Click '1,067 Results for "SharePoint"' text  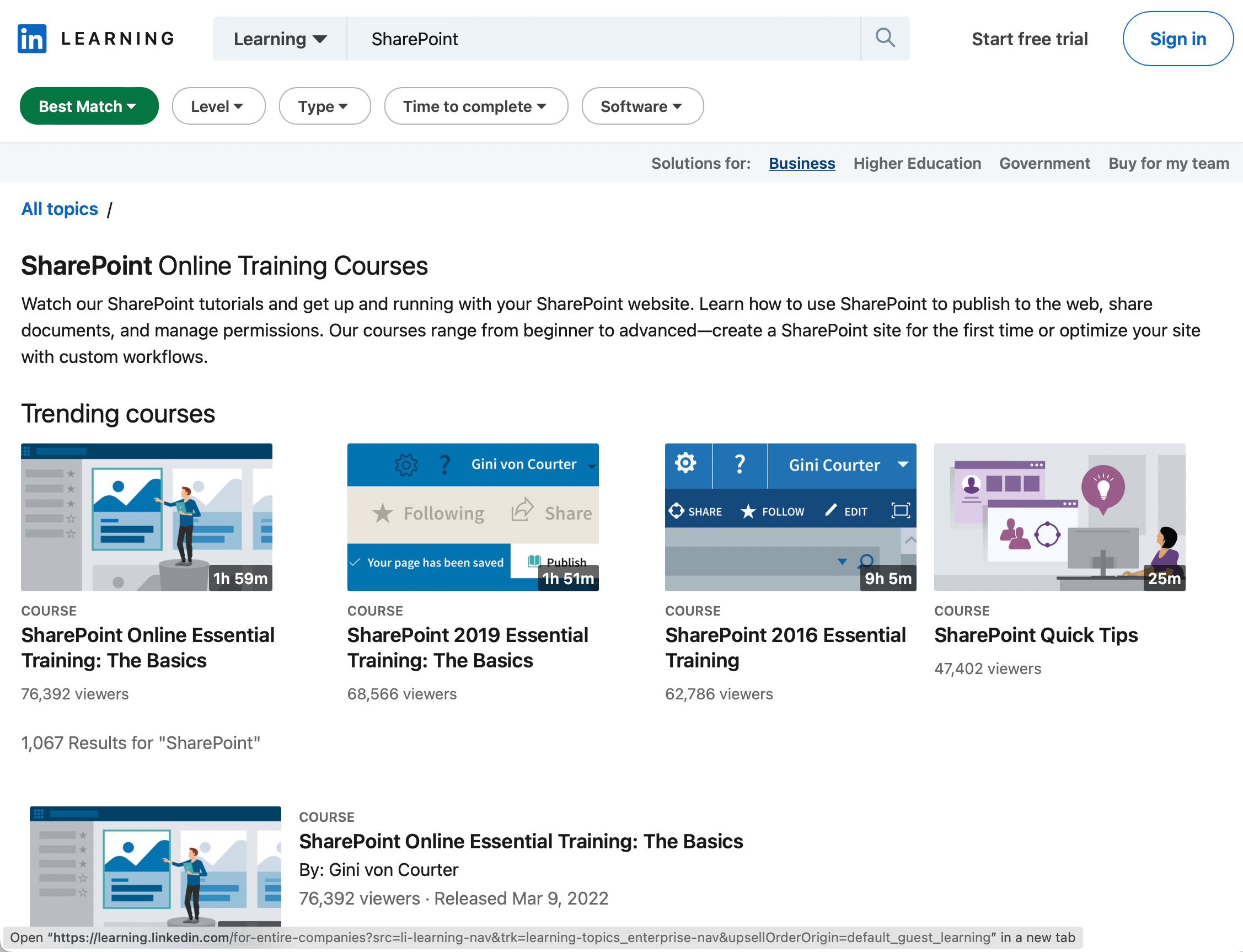tap(141, 743)
